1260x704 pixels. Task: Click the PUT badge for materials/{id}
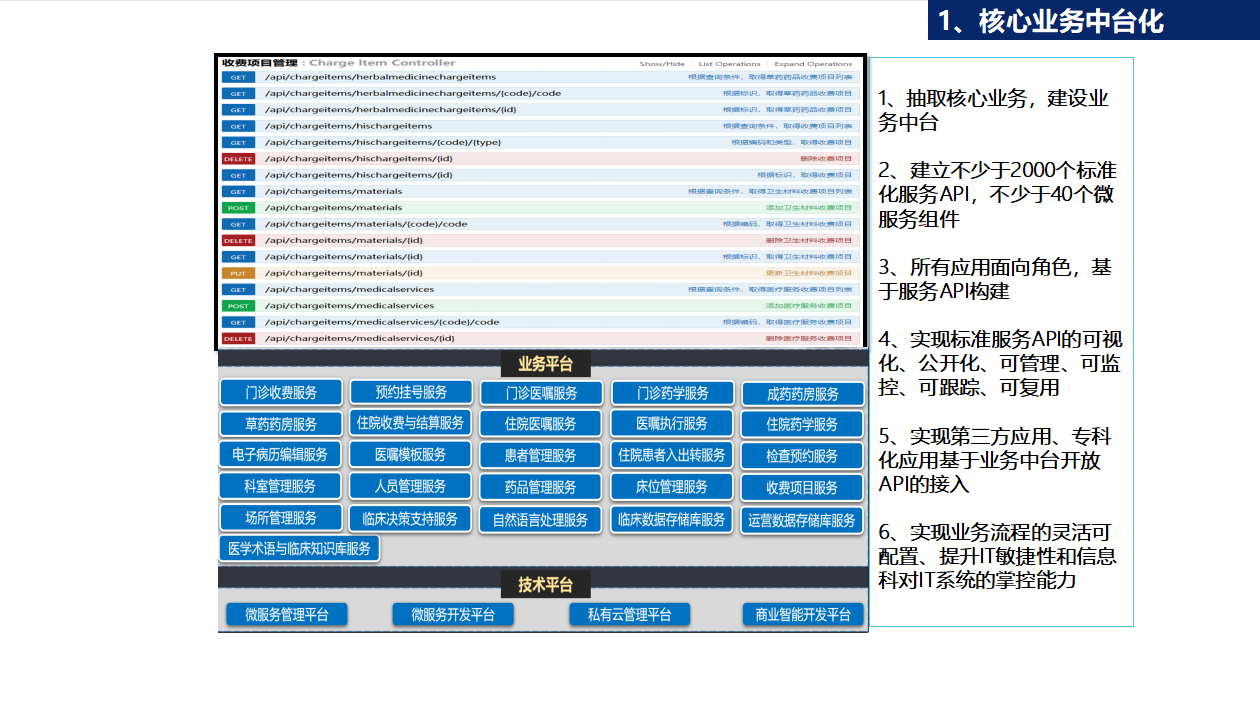coord(238,273)
